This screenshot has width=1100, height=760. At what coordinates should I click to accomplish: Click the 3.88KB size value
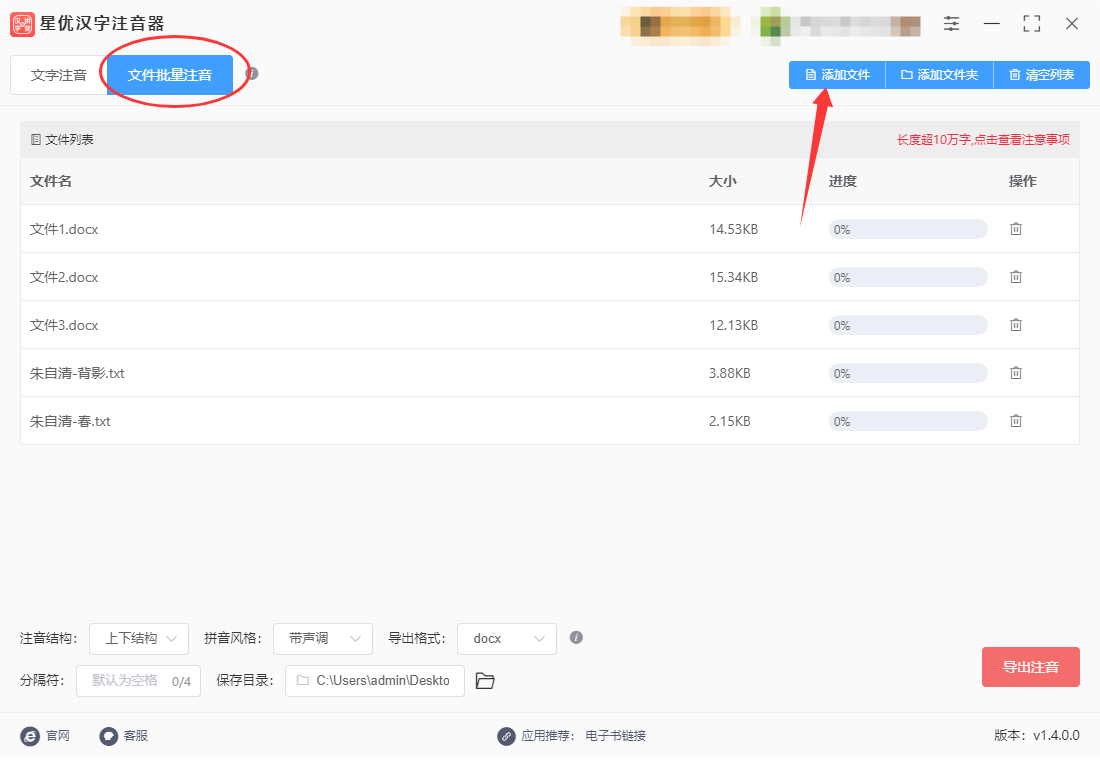tap(730, 373)
